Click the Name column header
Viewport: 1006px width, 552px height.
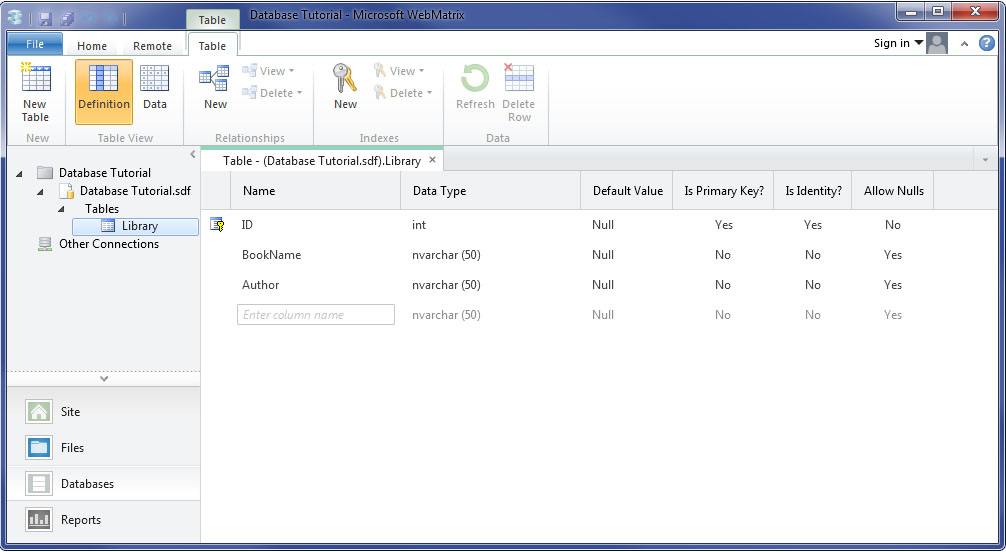316,191
